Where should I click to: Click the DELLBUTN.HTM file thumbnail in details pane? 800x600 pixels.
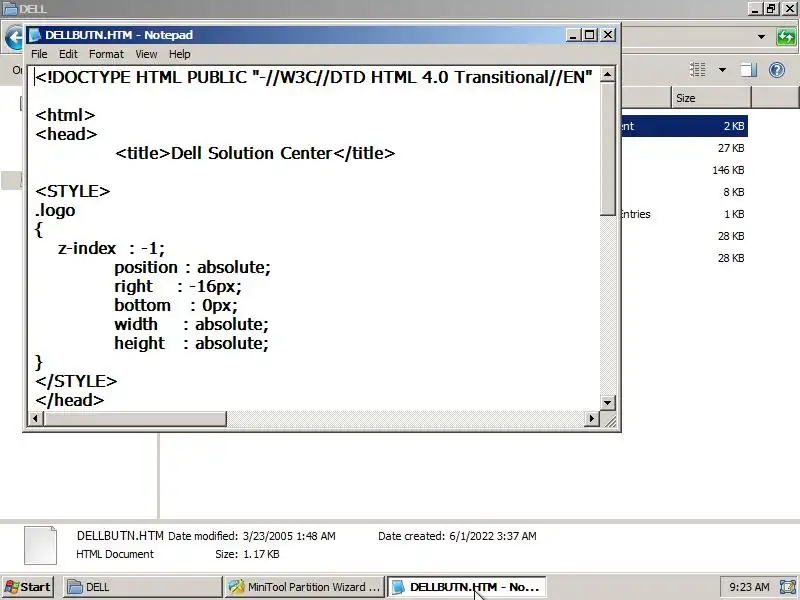tap(40, 545)
